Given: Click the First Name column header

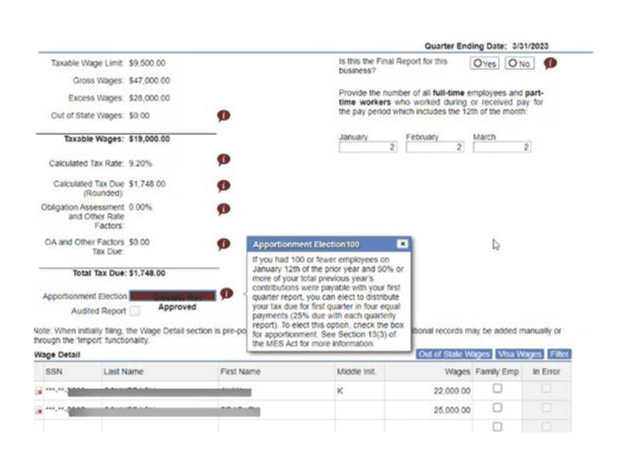Looking at the screenshot, I should coord(240,372).
